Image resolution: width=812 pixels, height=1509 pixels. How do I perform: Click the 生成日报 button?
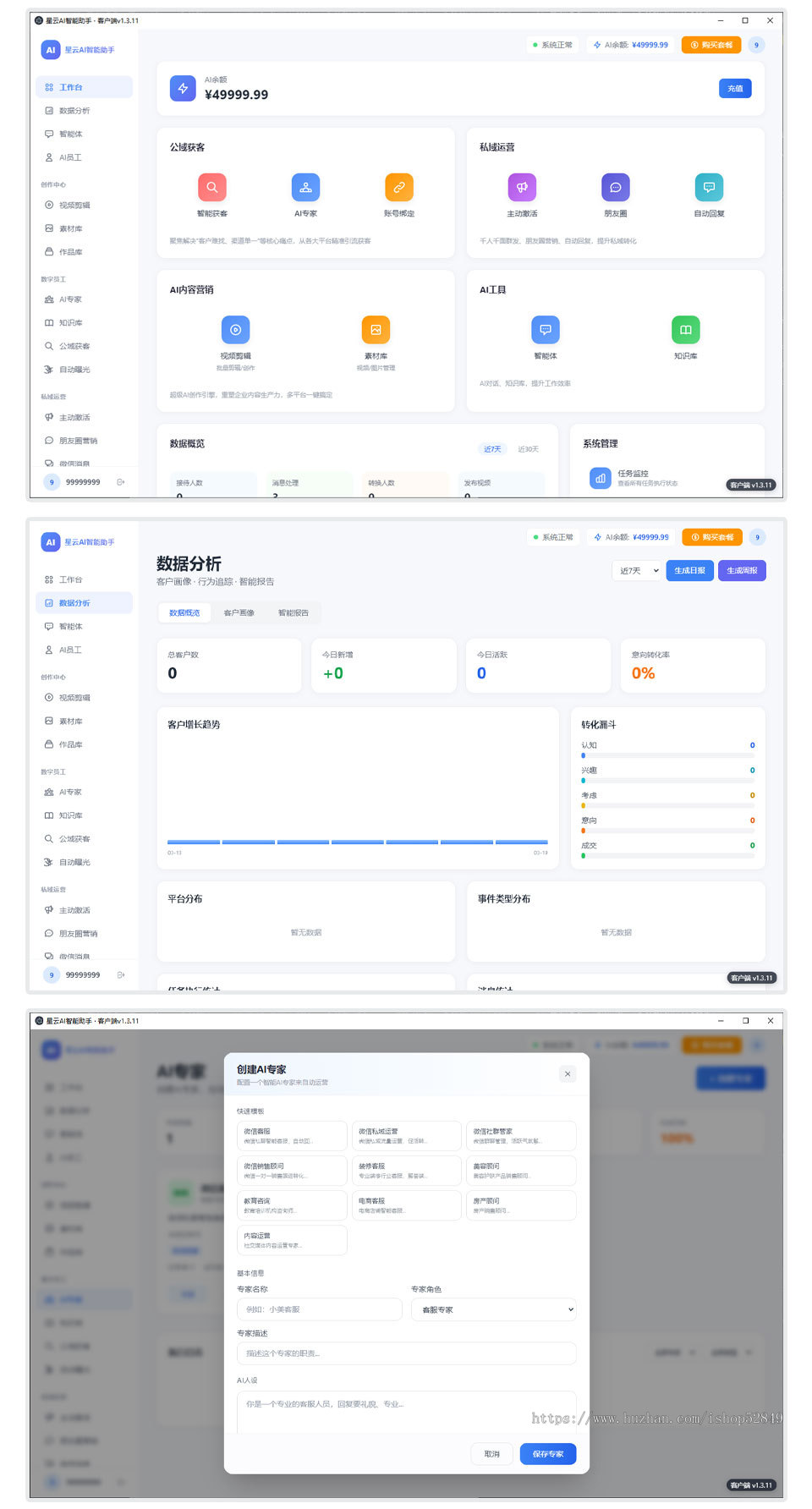[x=690, y=570]
